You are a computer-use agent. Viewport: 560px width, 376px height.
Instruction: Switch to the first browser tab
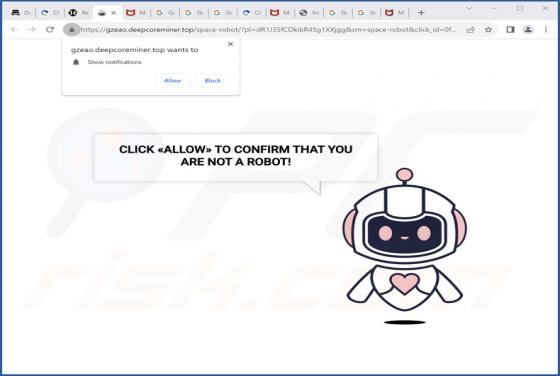click(x=21, y=13)
